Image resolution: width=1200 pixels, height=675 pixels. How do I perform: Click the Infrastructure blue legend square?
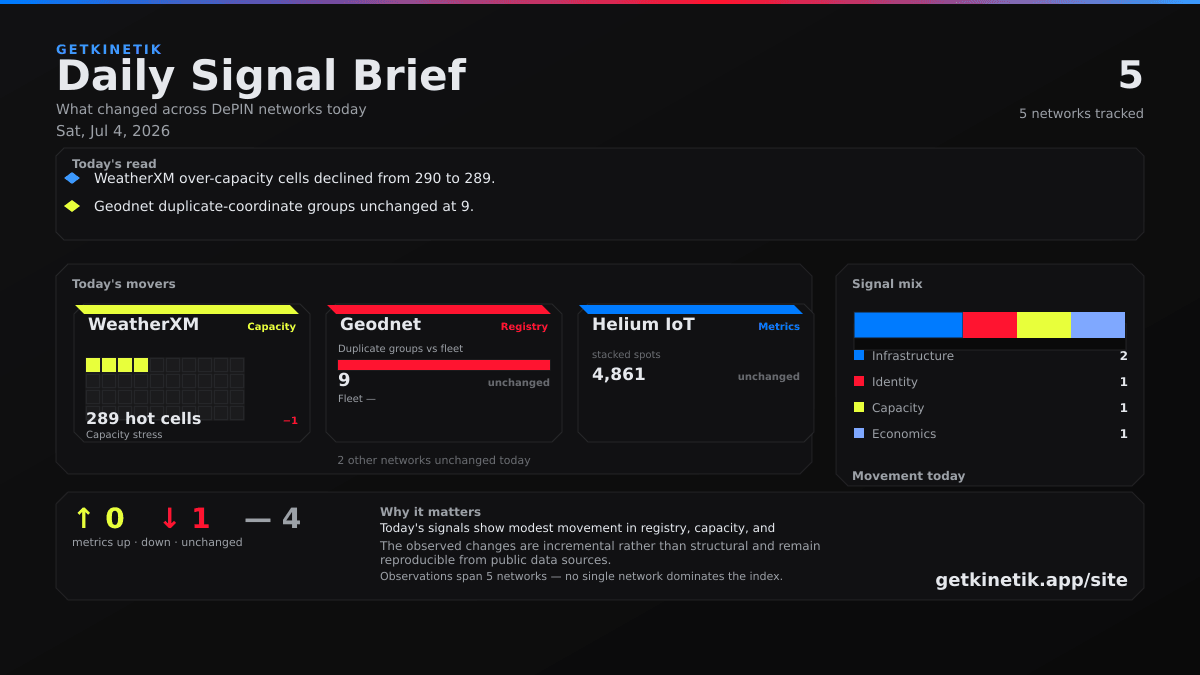click(859, 355)
